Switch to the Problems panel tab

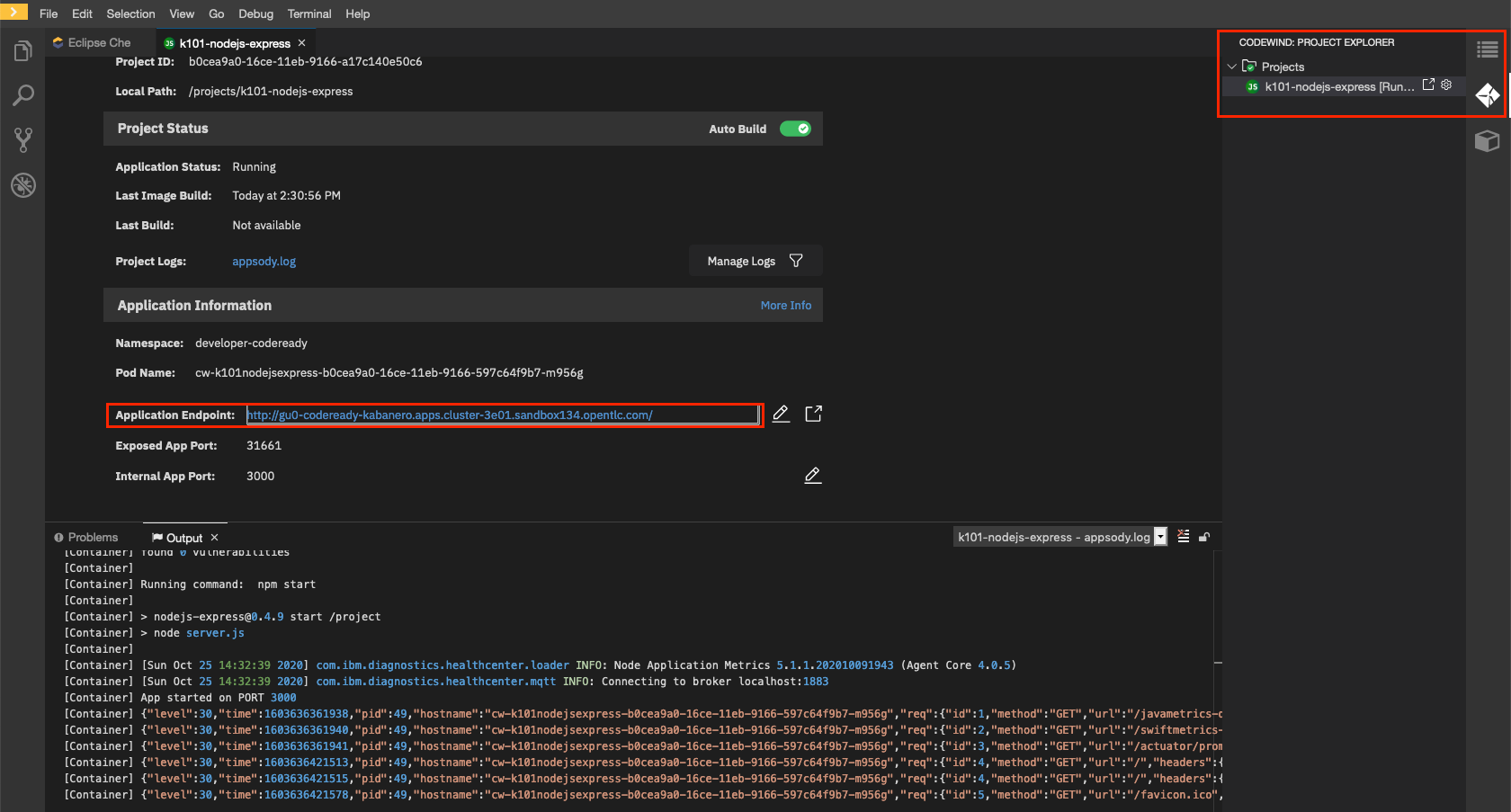86,538
